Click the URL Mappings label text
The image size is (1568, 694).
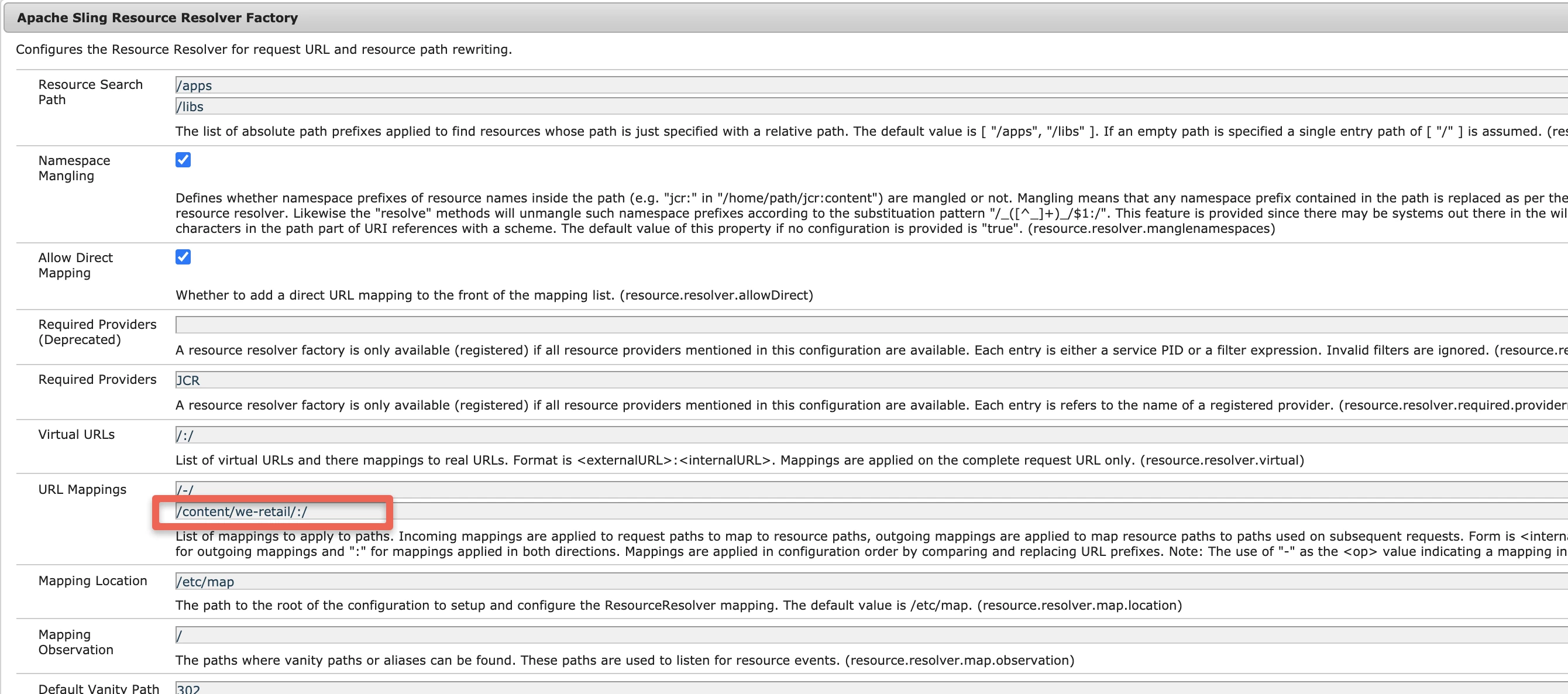(82, 489)
